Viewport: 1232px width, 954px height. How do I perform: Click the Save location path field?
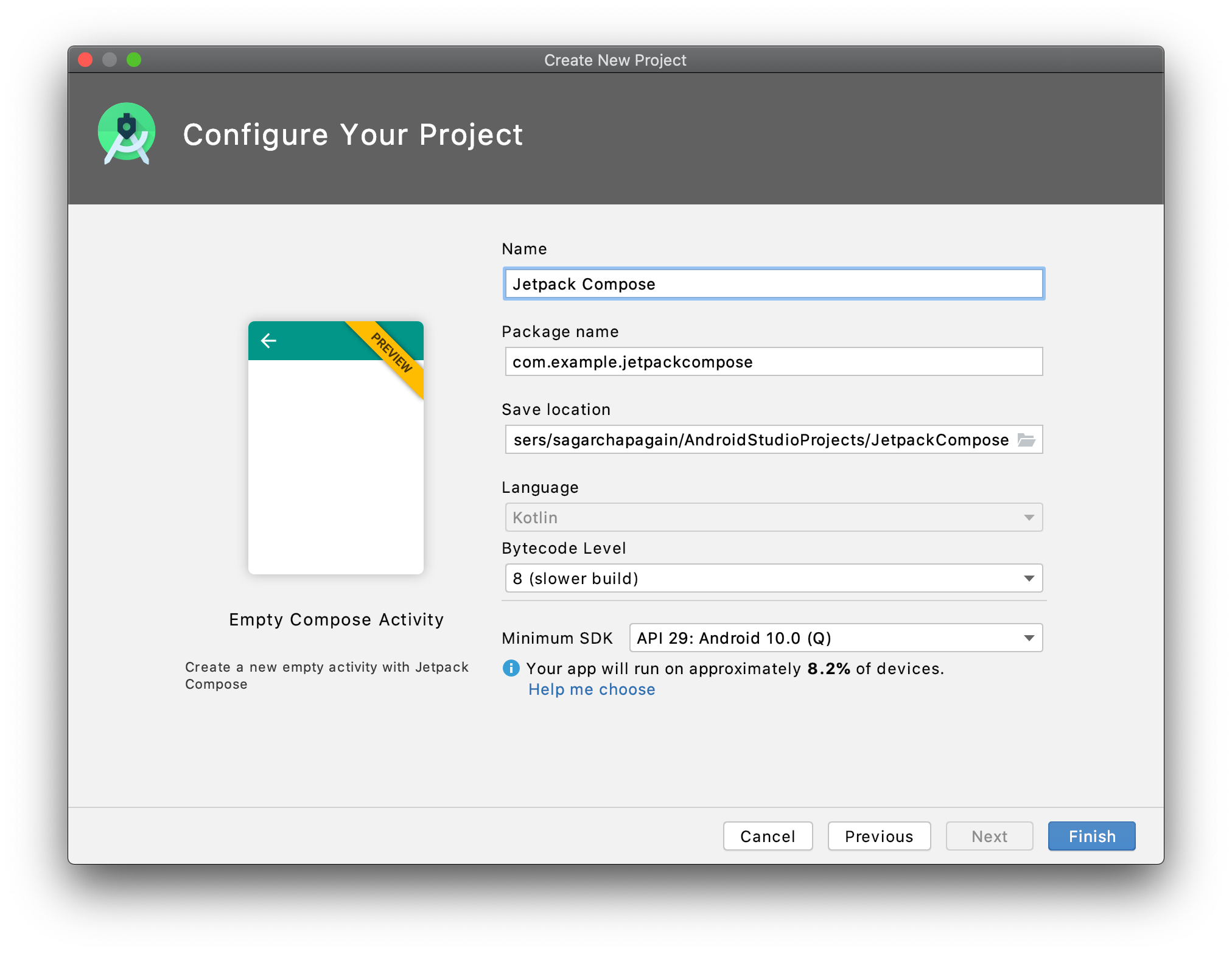[x=761, y=439]
